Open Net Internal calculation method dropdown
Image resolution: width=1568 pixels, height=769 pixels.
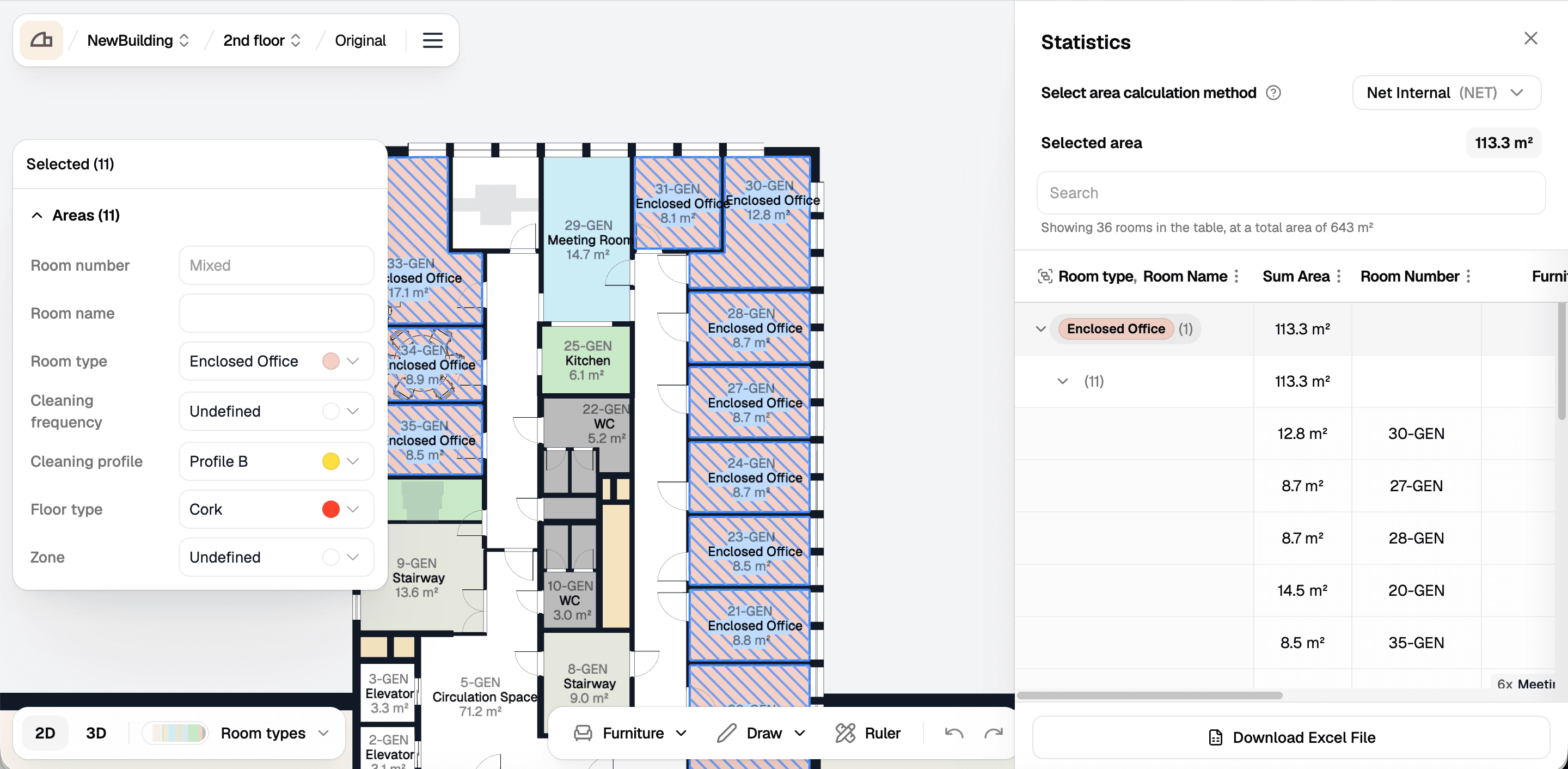click(x=1446, y=93)
